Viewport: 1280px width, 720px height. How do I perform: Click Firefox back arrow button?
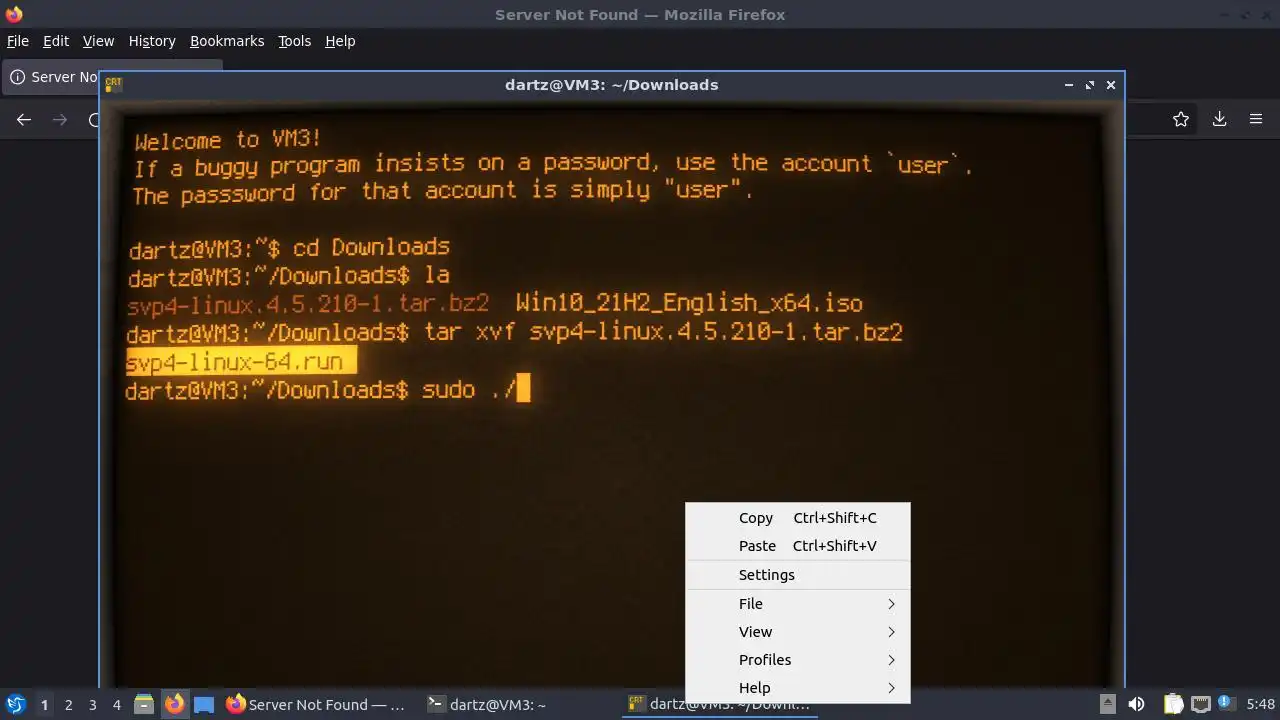click(x=24, y=119)
